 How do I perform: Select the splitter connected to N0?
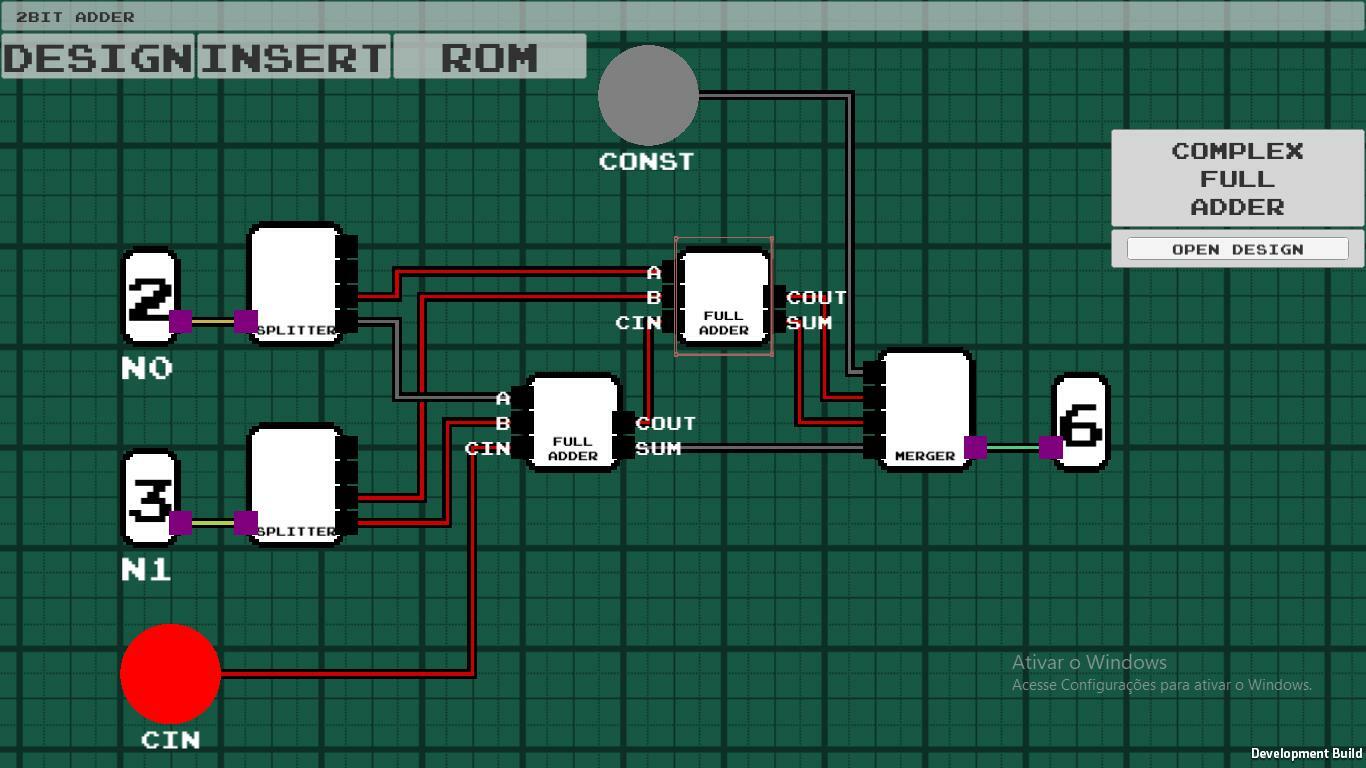point(295,284)
